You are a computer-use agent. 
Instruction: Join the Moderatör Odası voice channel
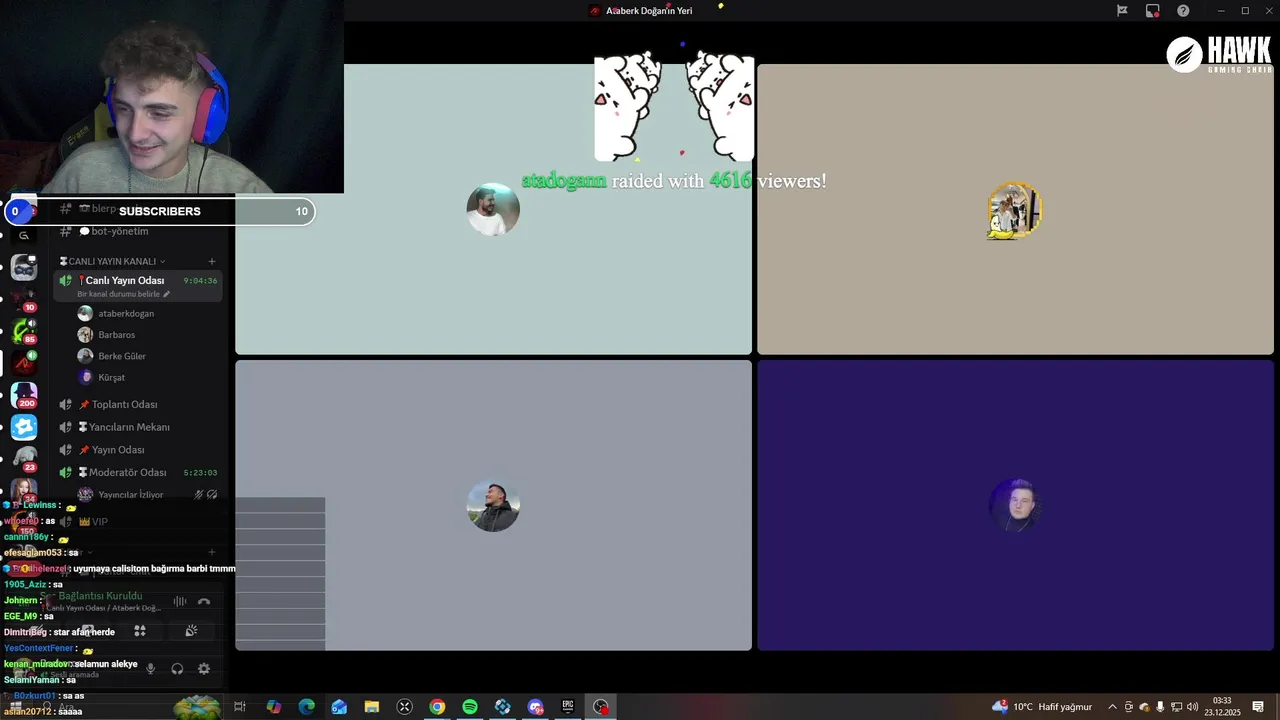click(x=138, y=472)
